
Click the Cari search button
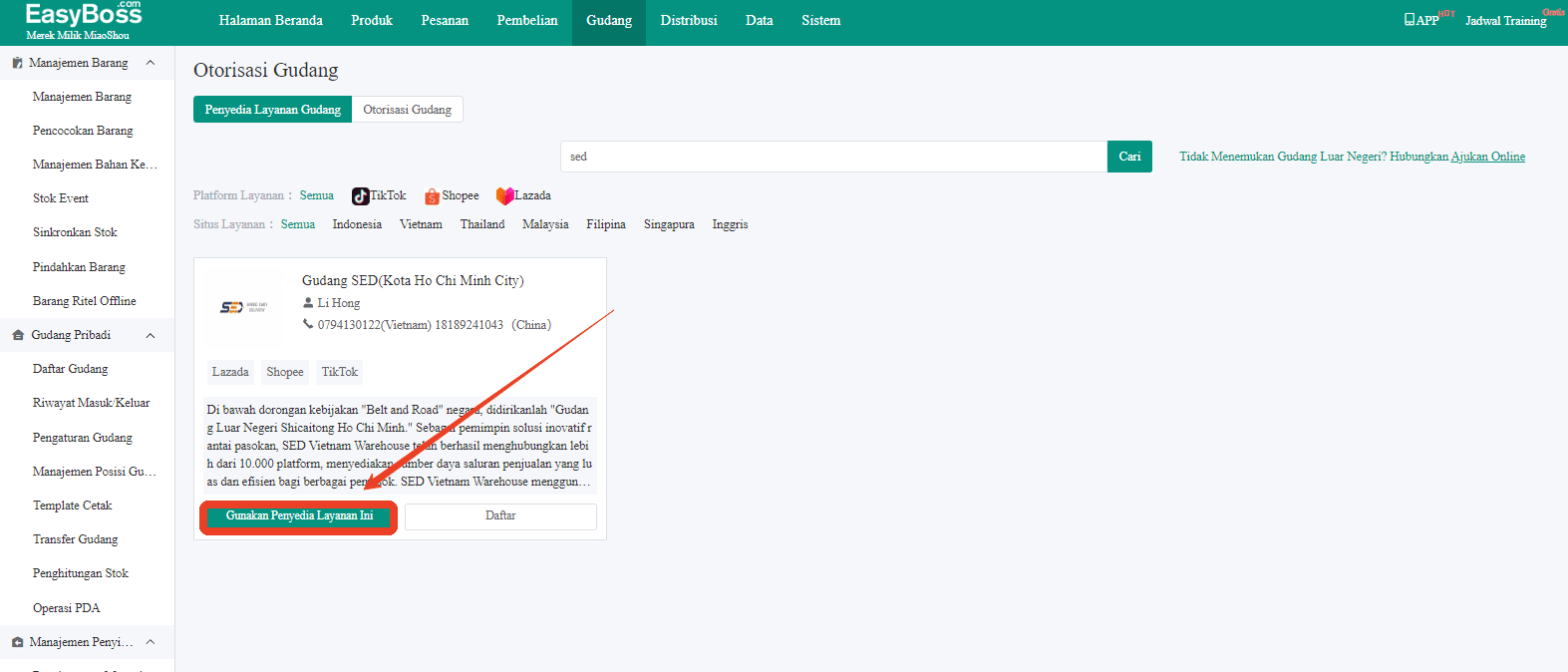tap(1129, 157)
